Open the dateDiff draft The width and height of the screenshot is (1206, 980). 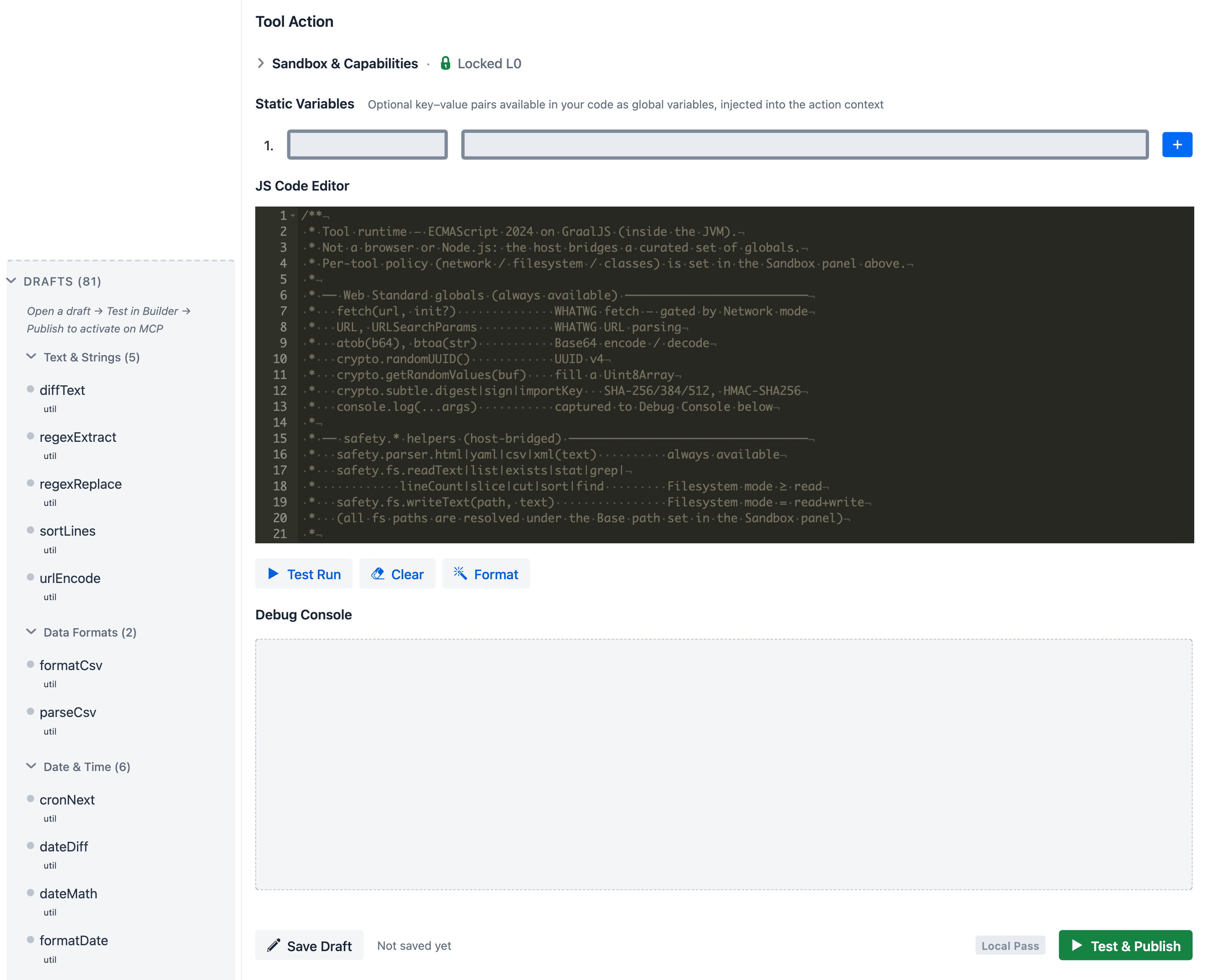point(64,846)
